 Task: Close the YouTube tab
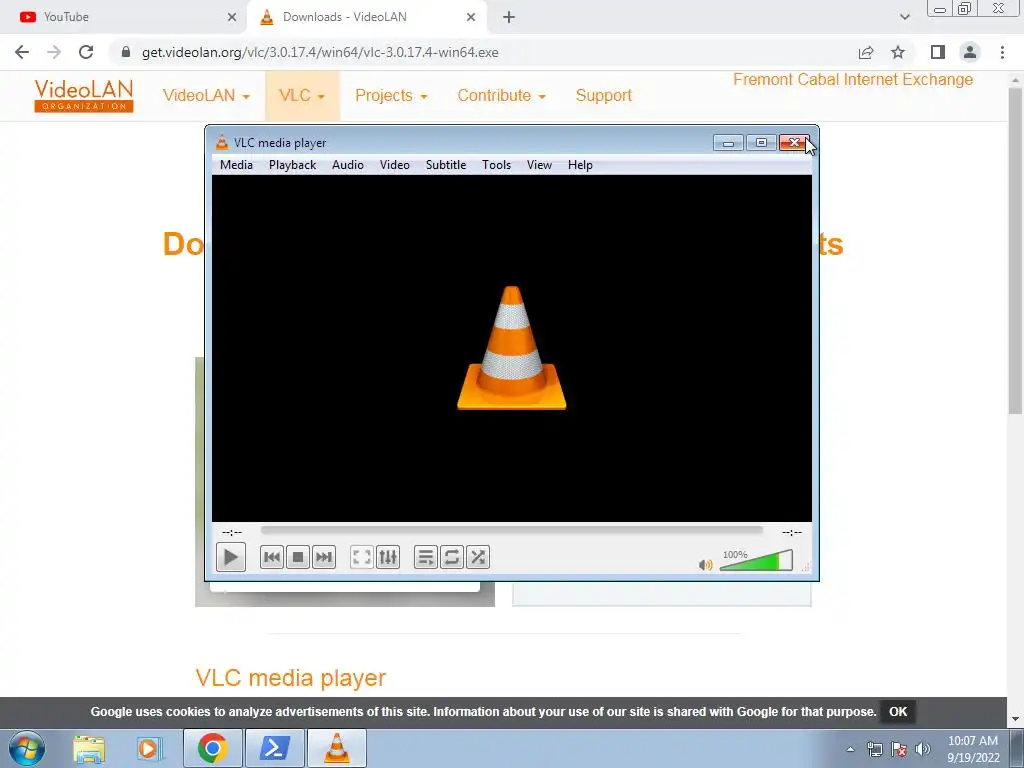232,17
